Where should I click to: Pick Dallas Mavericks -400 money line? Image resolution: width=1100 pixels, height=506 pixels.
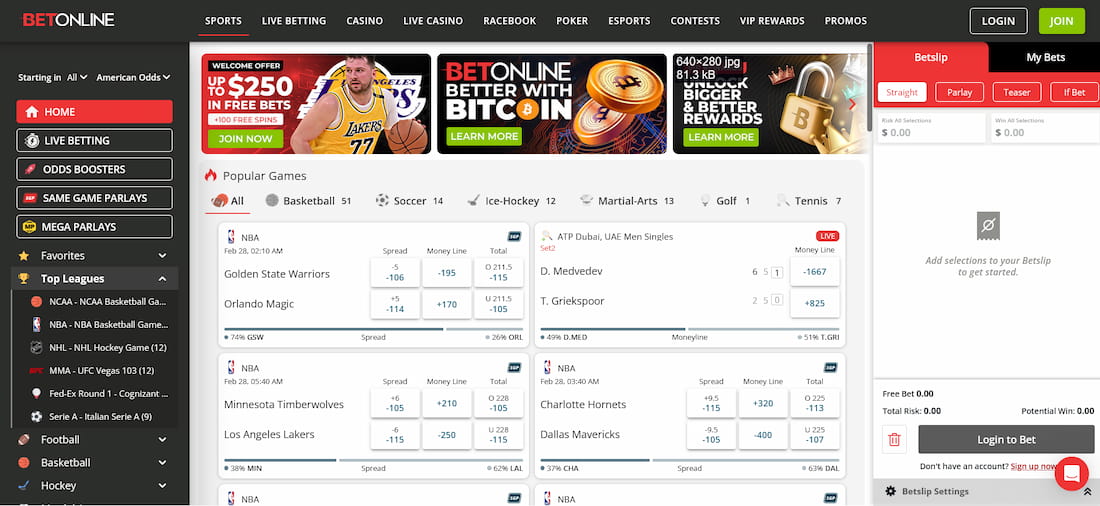pos(763,435)
